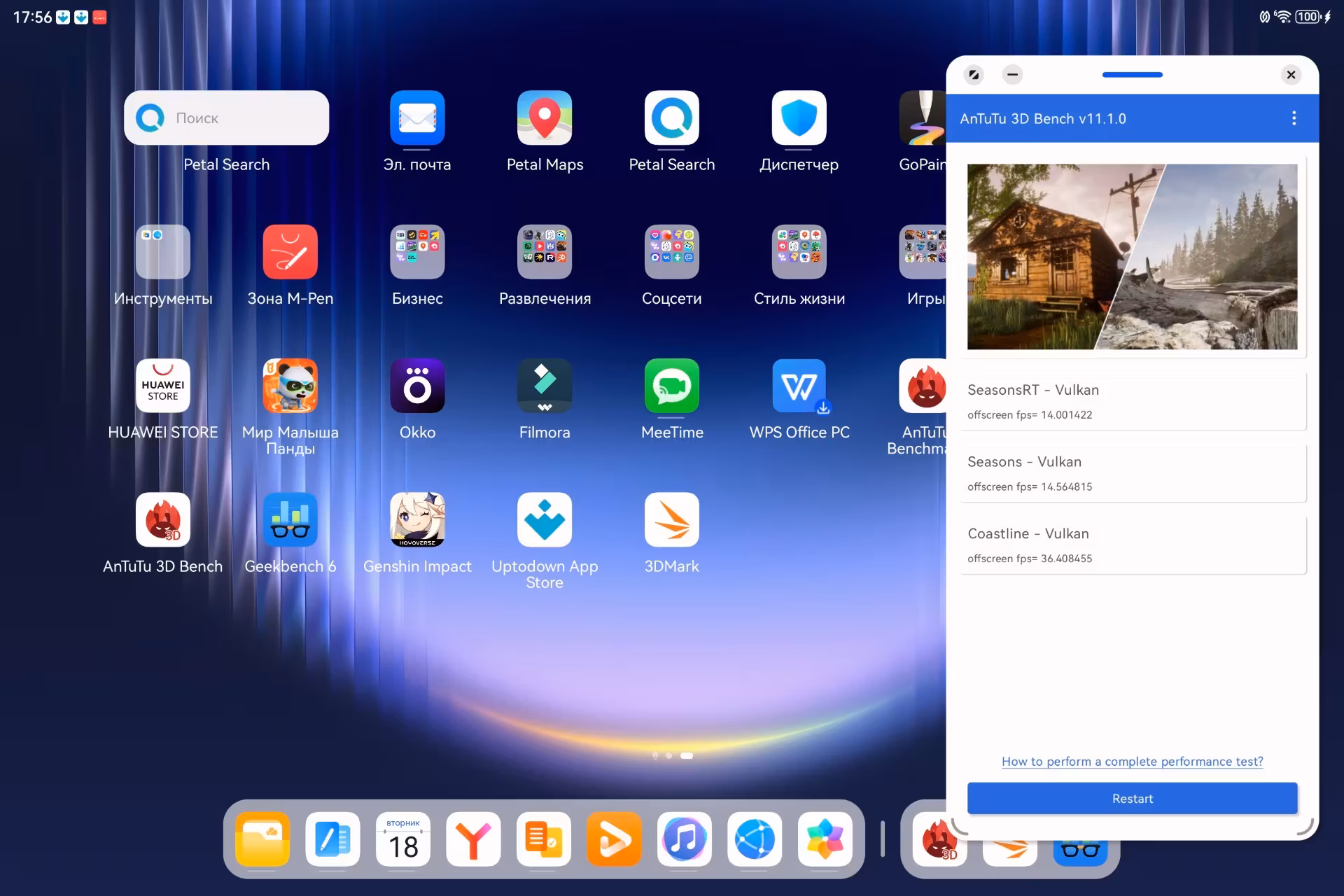The image size is (1344, 896).
Task: Open Music app in dock
Action: pos(685,839)
